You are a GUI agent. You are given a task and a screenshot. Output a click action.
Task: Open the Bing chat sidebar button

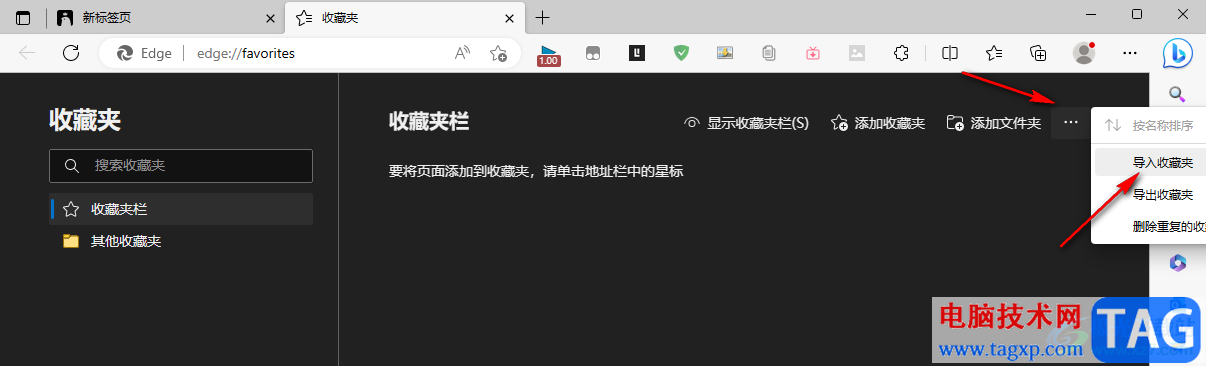tap(1177, 53)
